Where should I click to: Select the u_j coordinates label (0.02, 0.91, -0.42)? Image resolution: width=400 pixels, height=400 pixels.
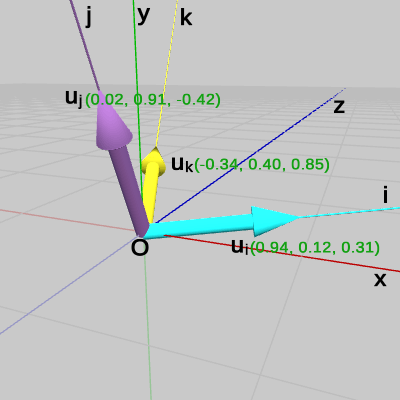click(153, 100)
